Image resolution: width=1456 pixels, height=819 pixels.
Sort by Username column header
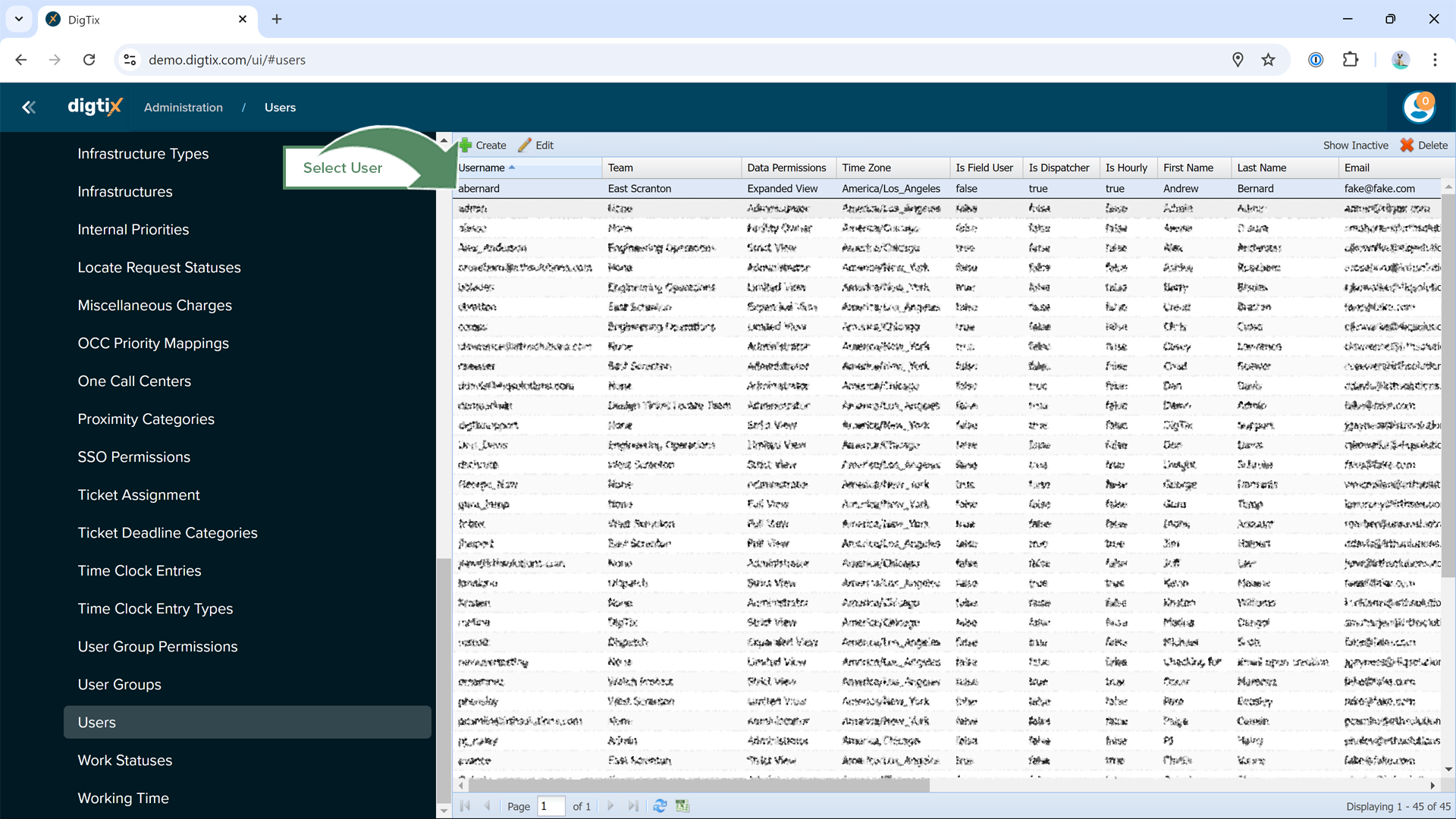tap(482, 168)
